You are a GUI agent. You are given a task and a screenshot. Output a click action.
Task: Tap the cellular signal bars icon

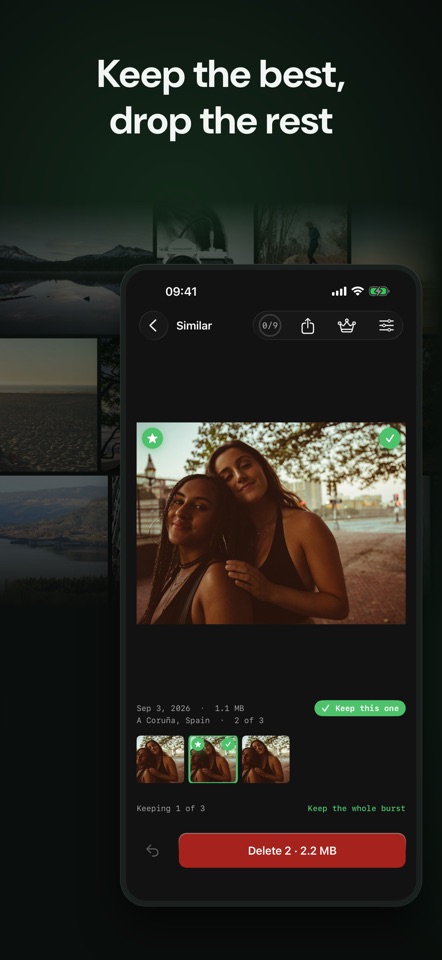tap(339, 292)
